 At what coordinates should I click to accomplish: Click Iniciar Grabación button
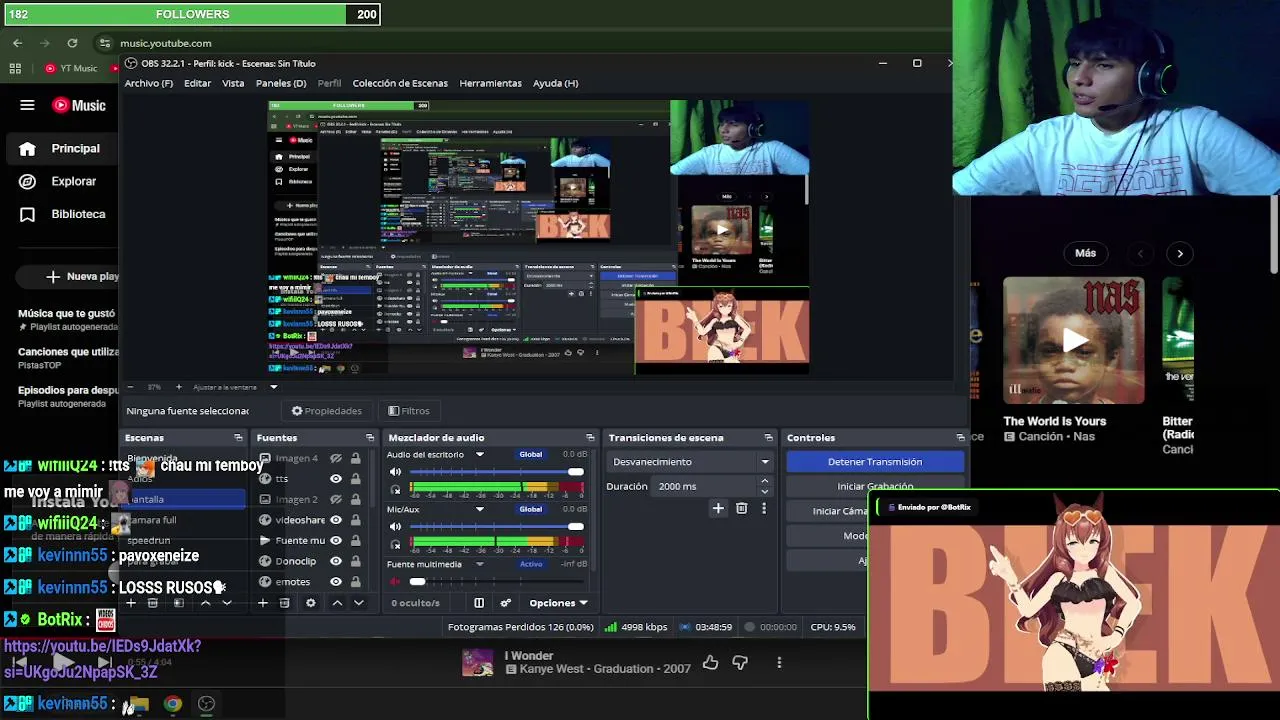[875, 486]
